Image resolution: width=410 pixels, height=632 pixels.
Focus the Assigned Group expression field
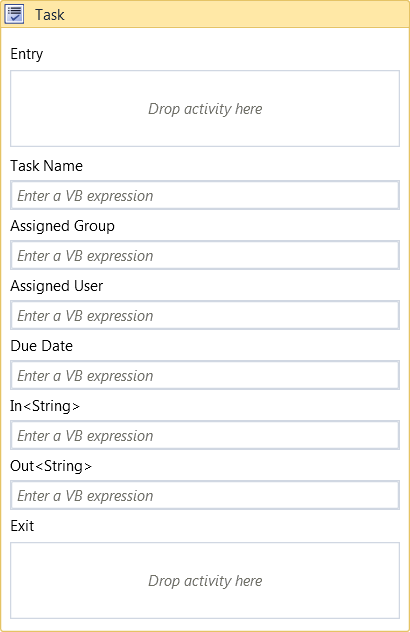pyautogui.click(x=205, y=255)
